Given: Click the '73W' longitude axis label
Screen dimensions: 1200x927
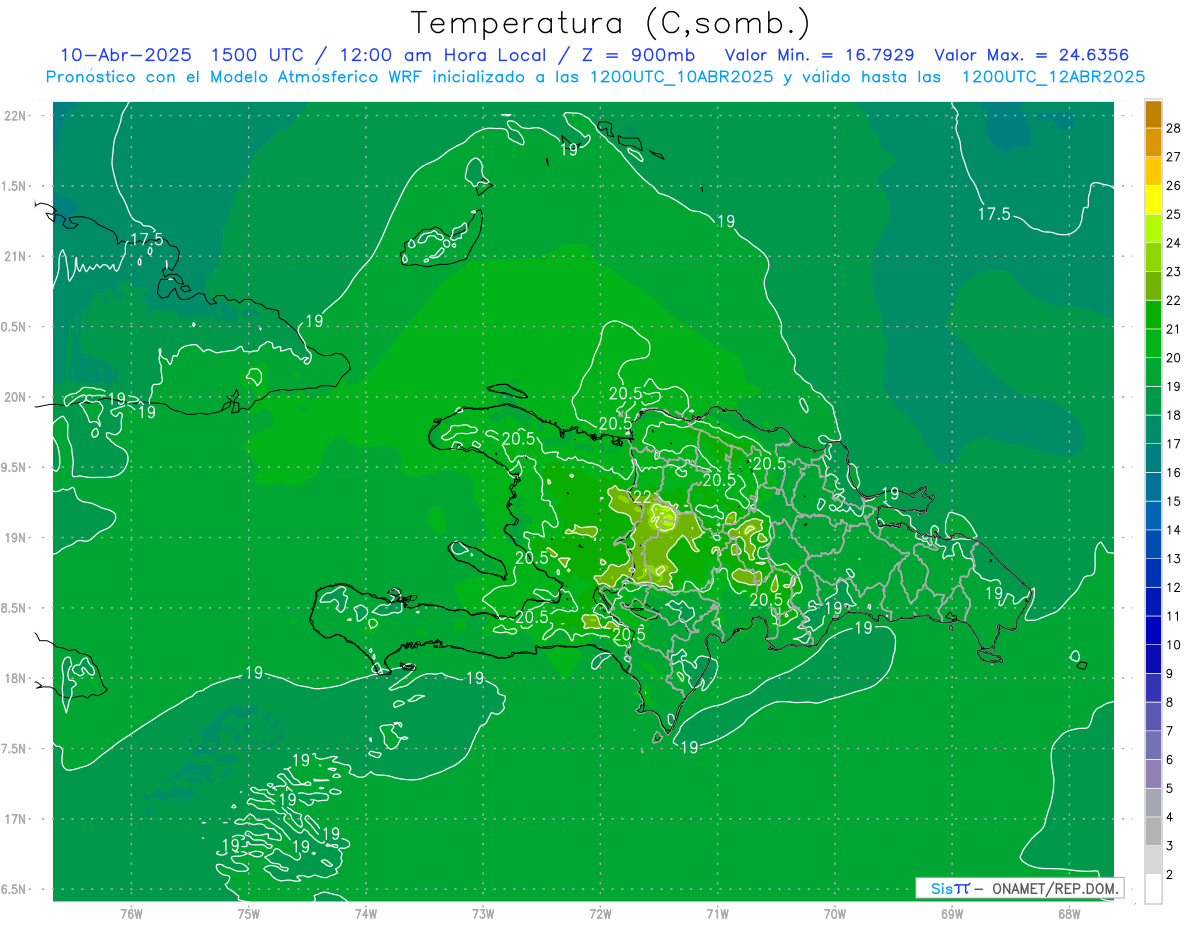Looking at the screenshot, I should 483,914.
